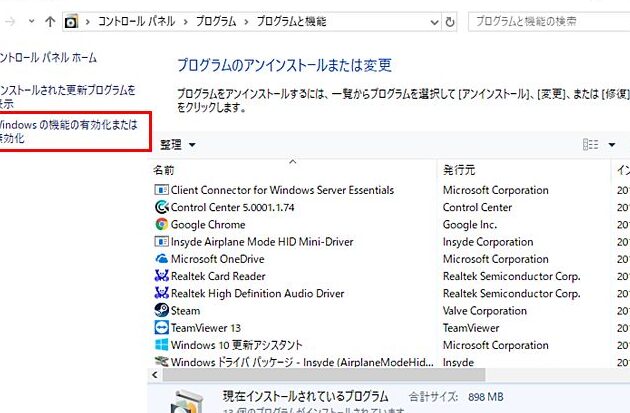Select the Steam program icon
The width and height of the screenshot is (630, 413).
(162, 311)
